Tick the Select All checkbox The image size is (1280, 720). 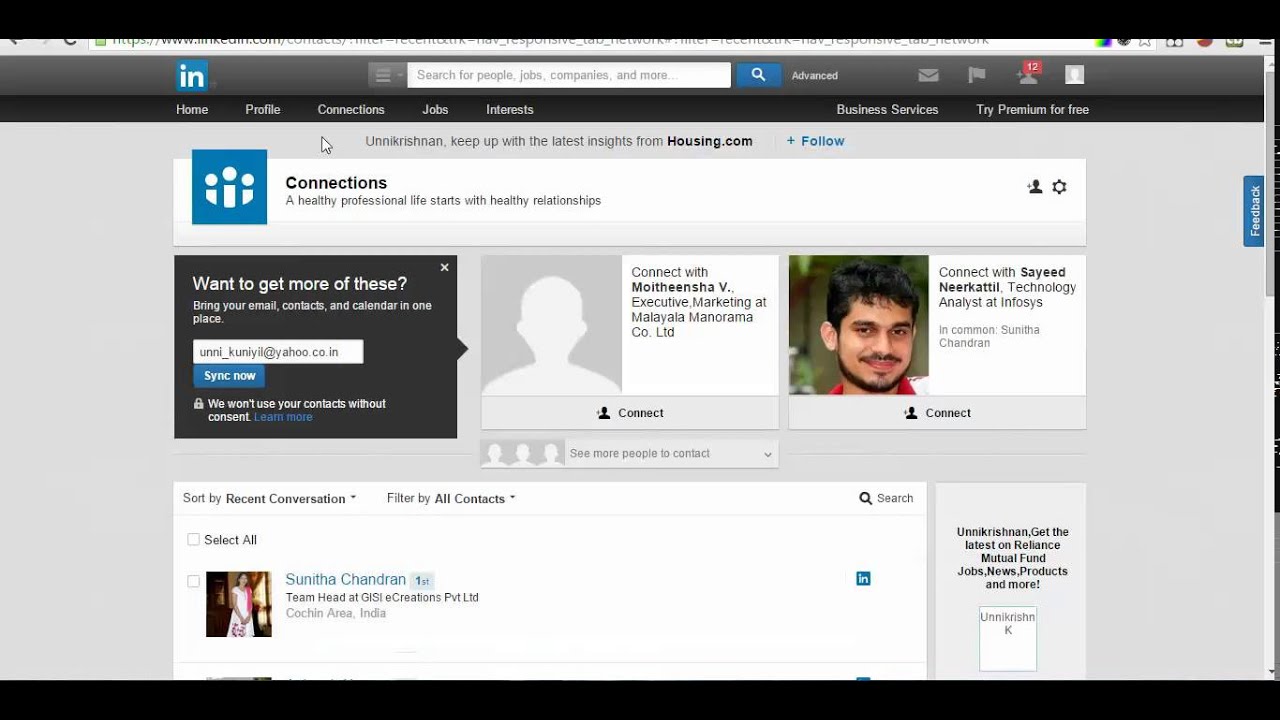(x=193, y=540)
